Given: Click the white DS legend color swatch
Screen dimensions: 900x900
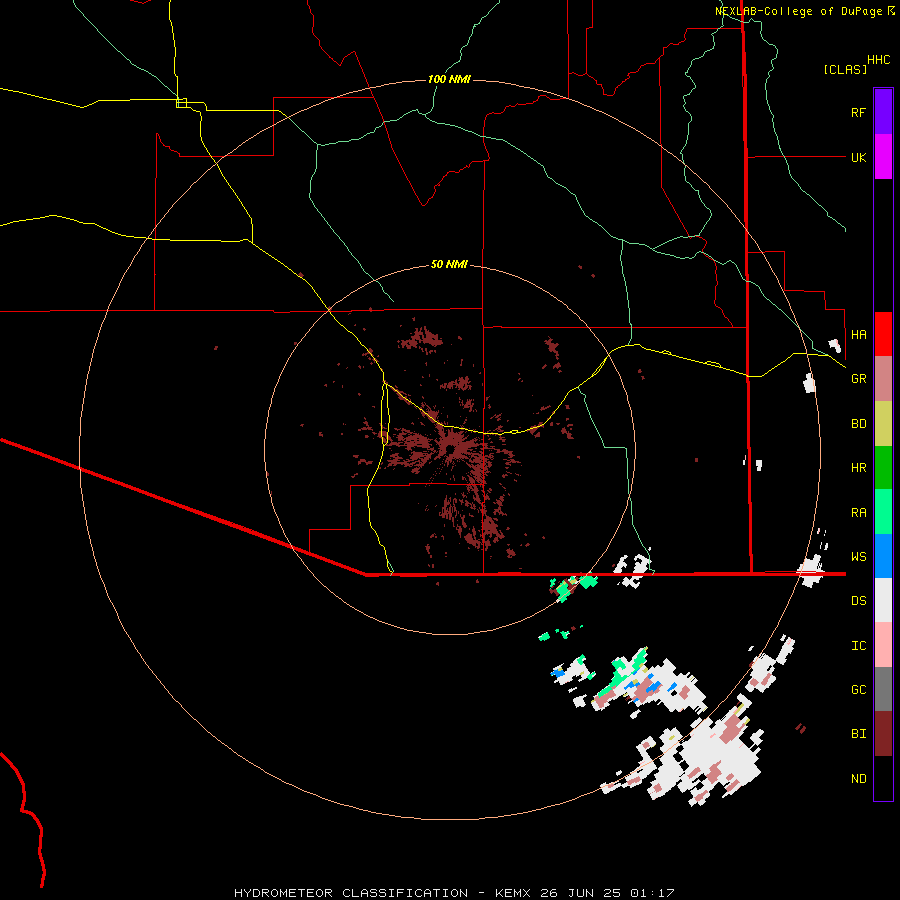Looking at the screenshot, I should tap(883, 600).
